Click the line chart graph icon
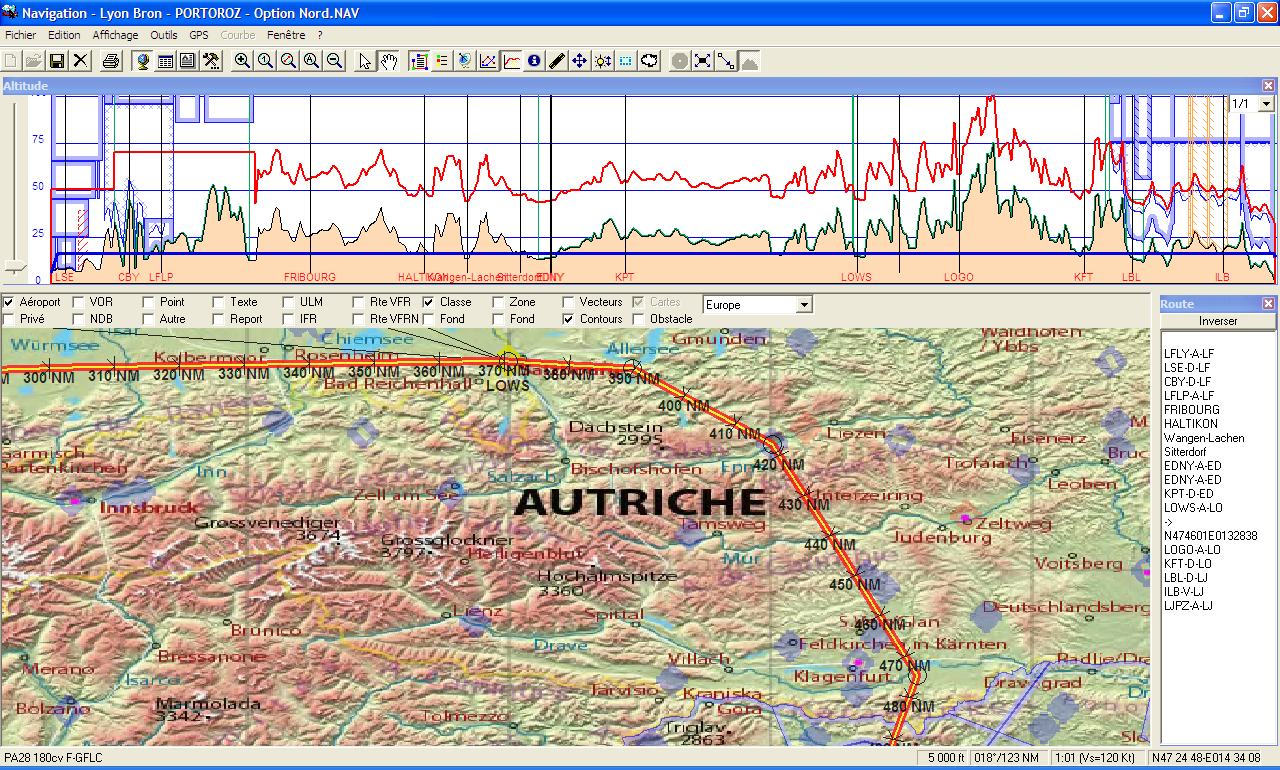Screen dimensions: 1280x770 [488, 61]
